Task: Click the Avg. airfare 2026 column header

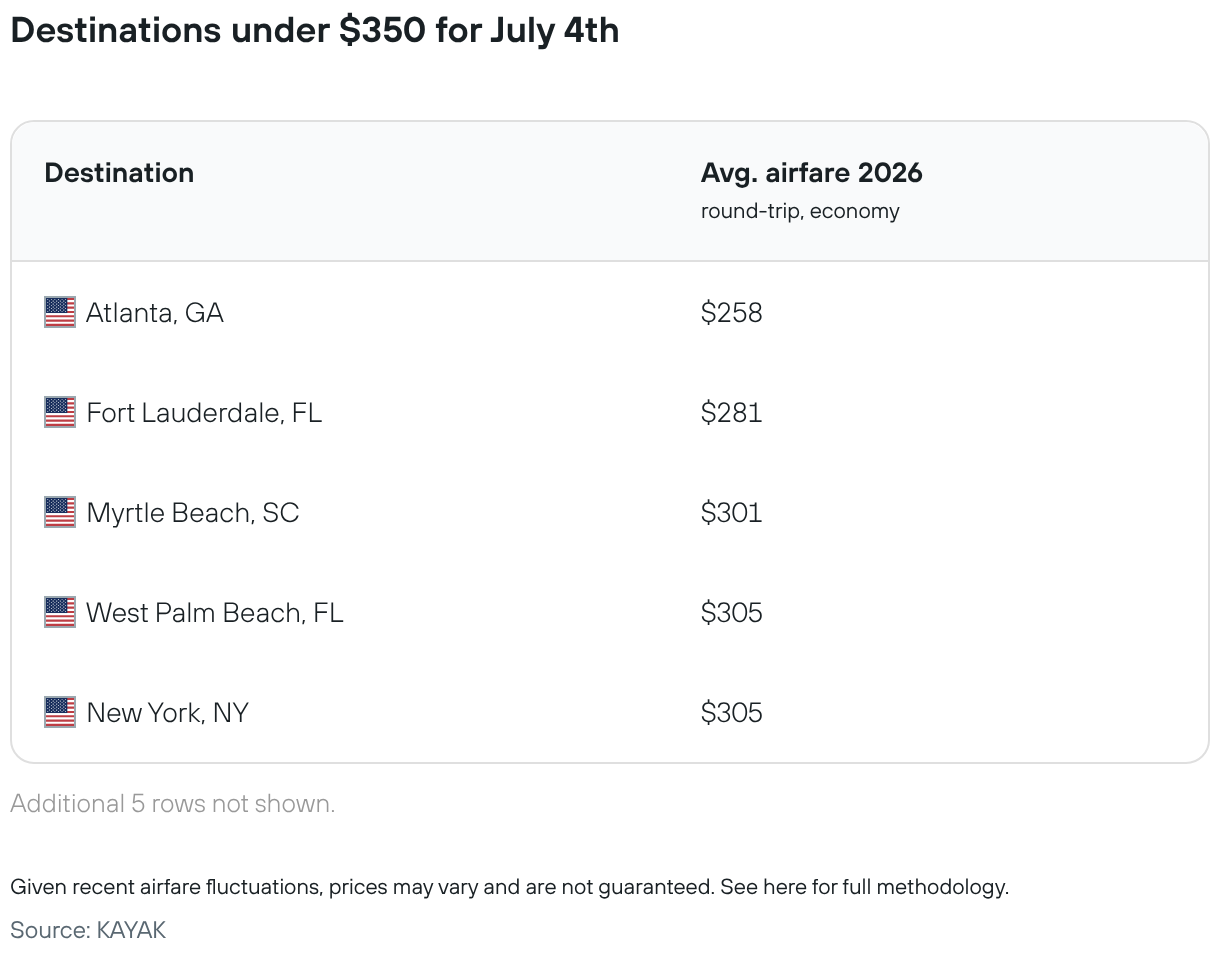Action: tap(812, 172)
